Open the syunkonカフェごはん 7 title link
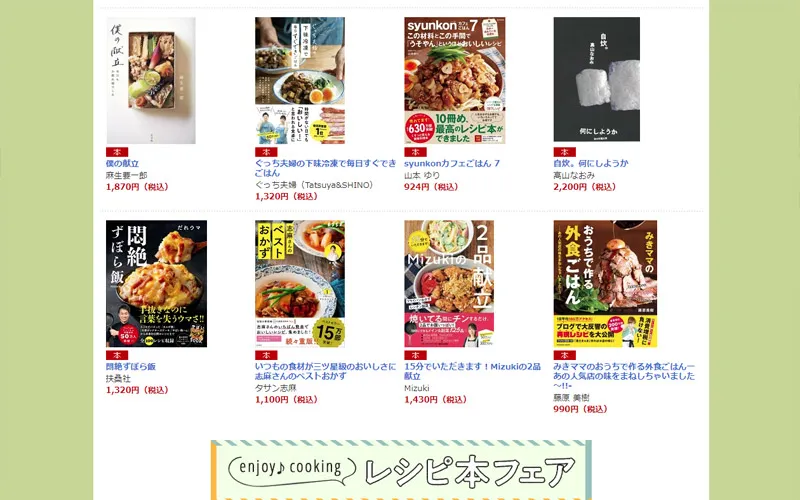 (452, 163)
